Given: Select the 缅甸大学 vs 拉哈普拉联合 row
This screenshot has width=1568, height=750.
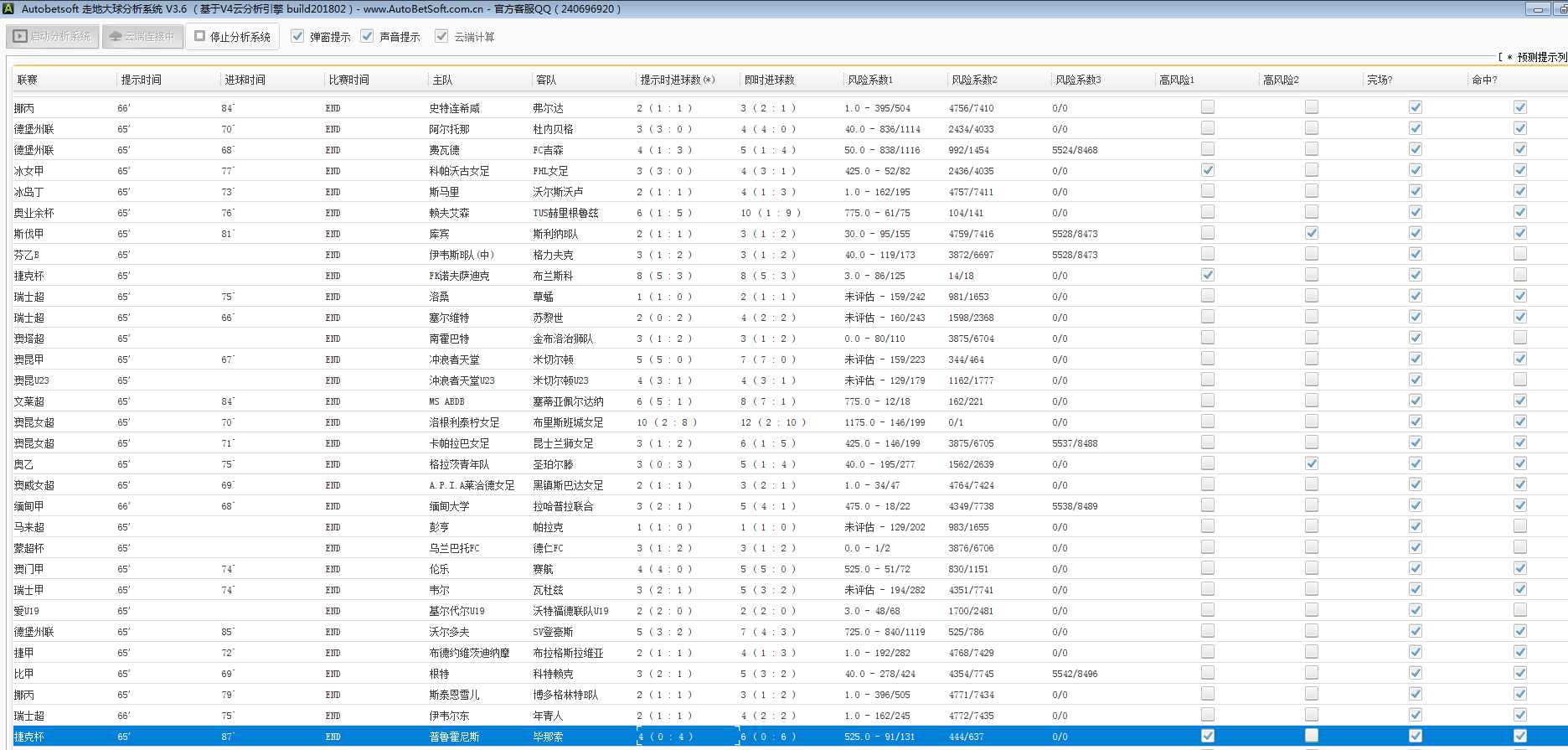Looking at the screenshot, I should [449, 506].
